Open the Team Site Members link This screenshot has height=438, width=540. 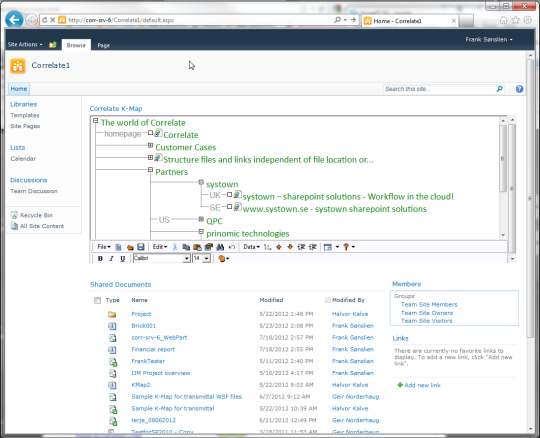coord(429,304)
